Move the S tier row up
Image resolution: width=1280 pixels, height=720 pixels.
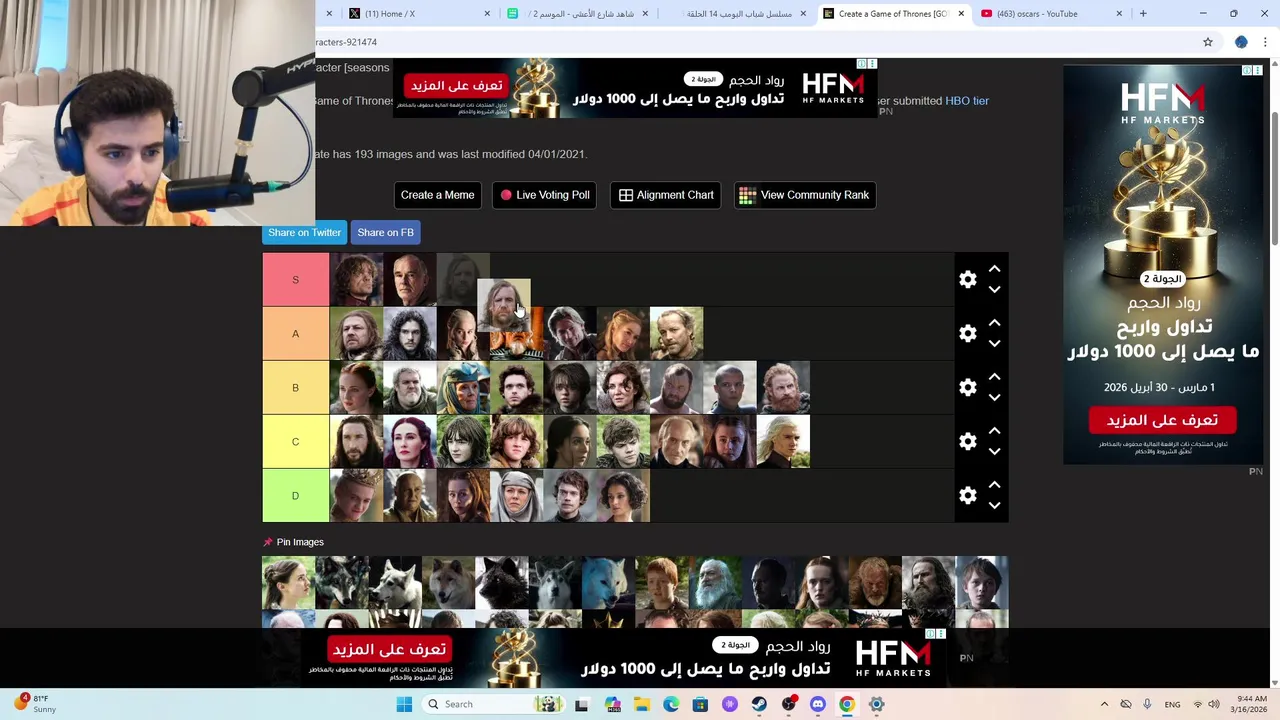[x=994, y=269]
